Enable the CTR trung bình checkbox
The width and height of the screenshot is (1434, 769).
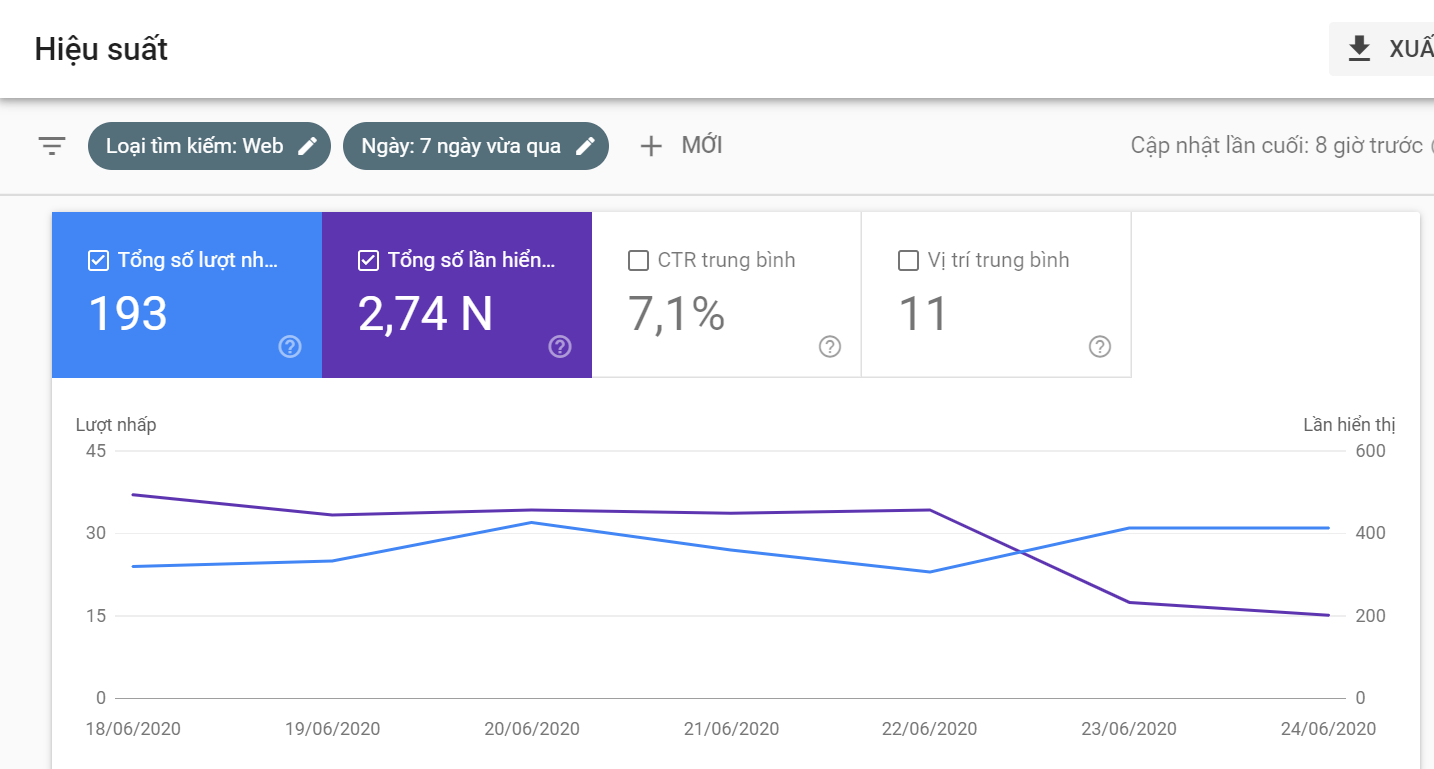pos(638,261)
